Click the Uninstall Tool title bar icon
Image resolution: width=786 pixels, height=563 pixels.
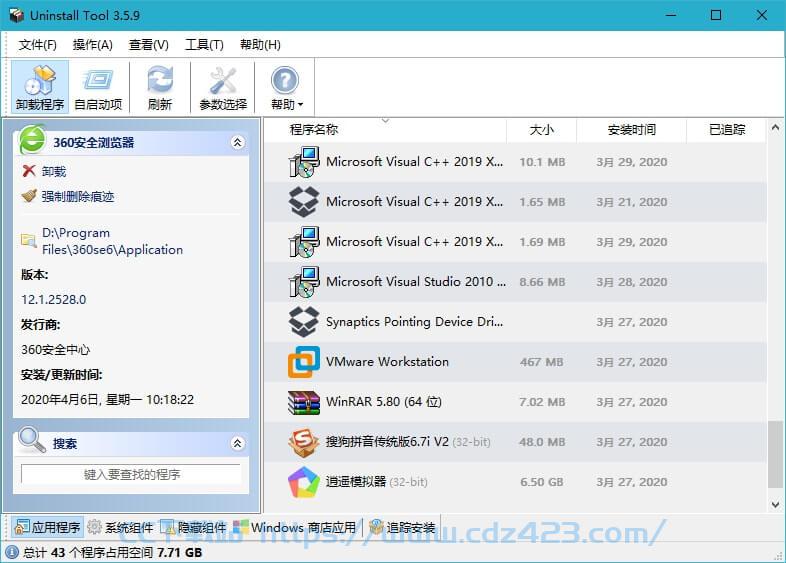[x=17, y=15]
